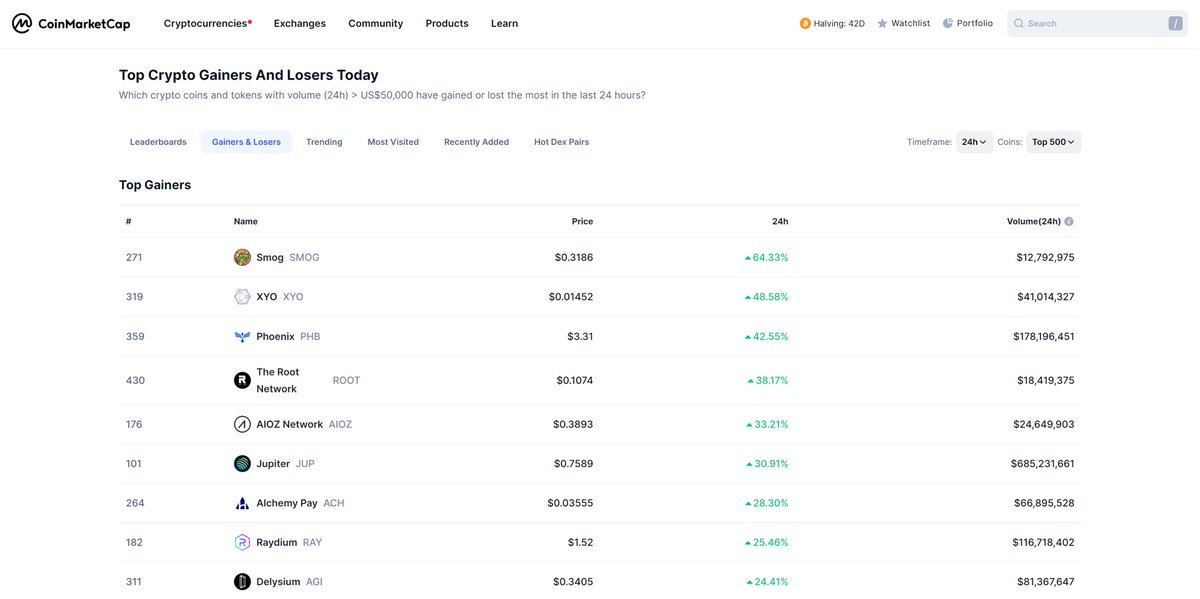Open the Portfolio link
Viewport: 1200px width, 599px height.
tap(968, 23)
